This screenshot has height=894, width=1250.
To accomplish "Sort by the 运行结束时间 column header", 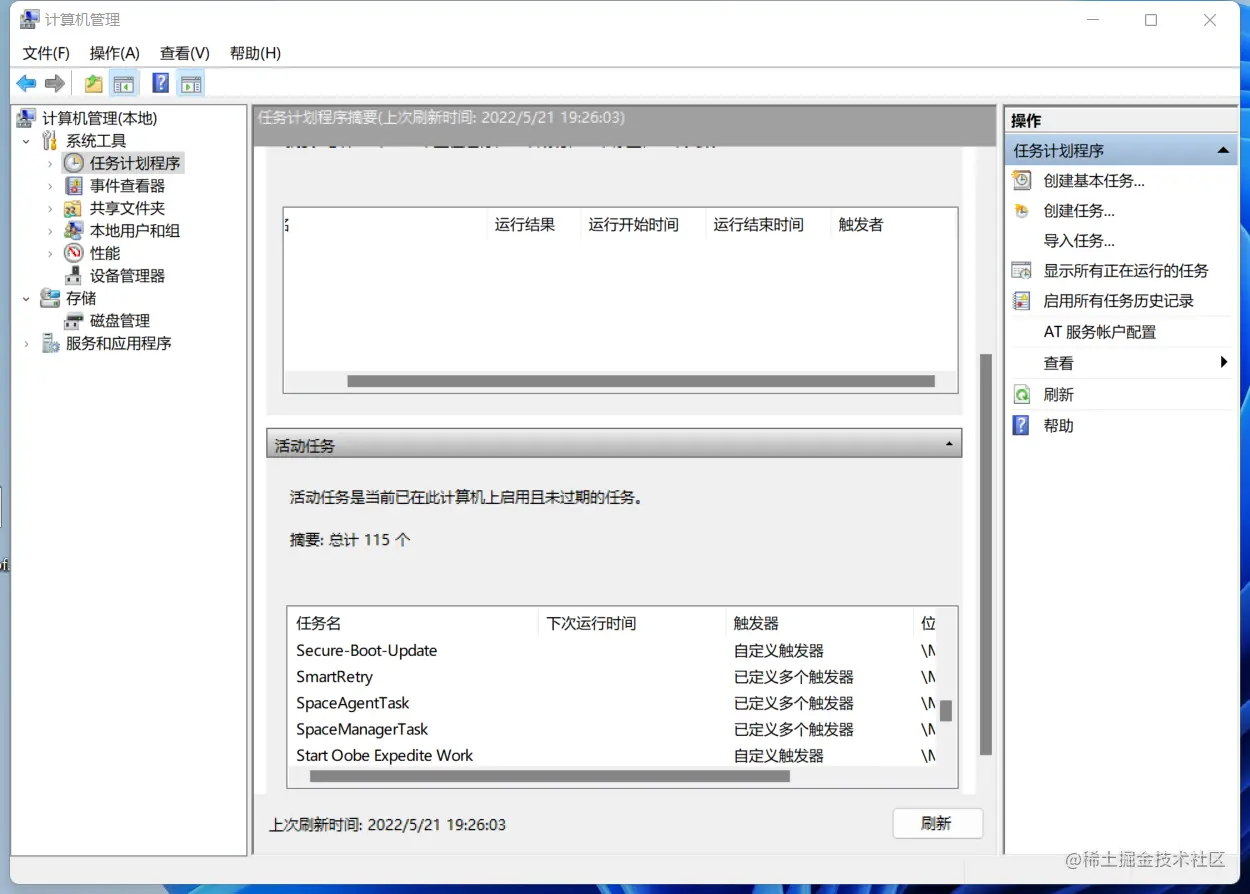I will (768, 225).
